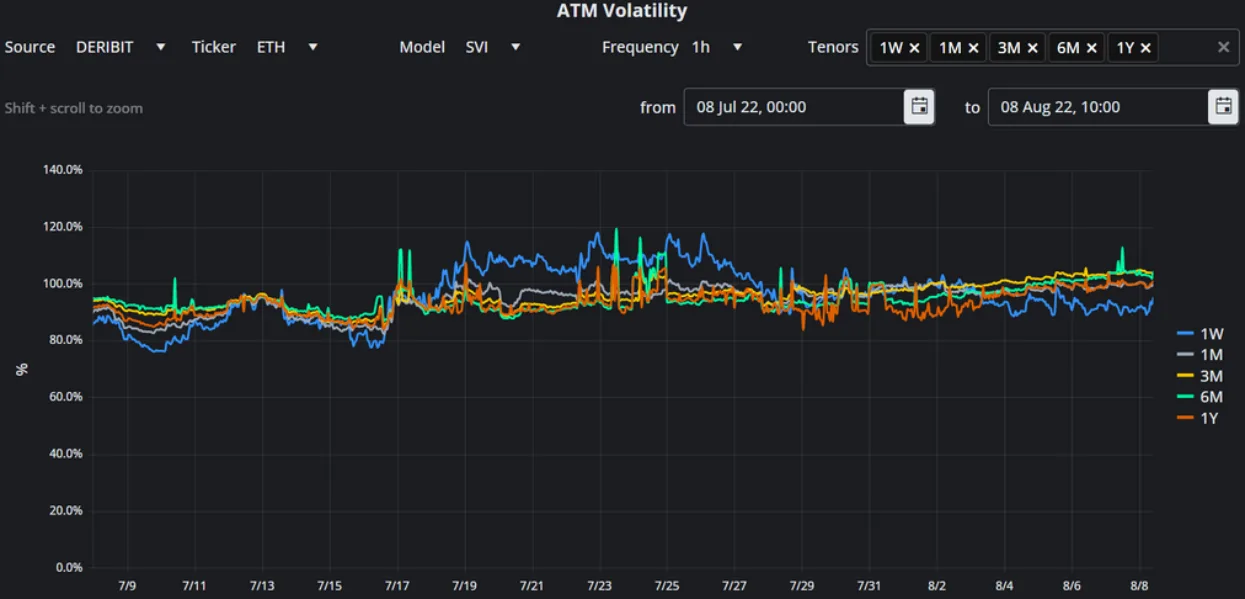Remove the 3M tenor tag
Image resolution: width=1245 pixels, height=599 pixels.
tap(1032, 47)
